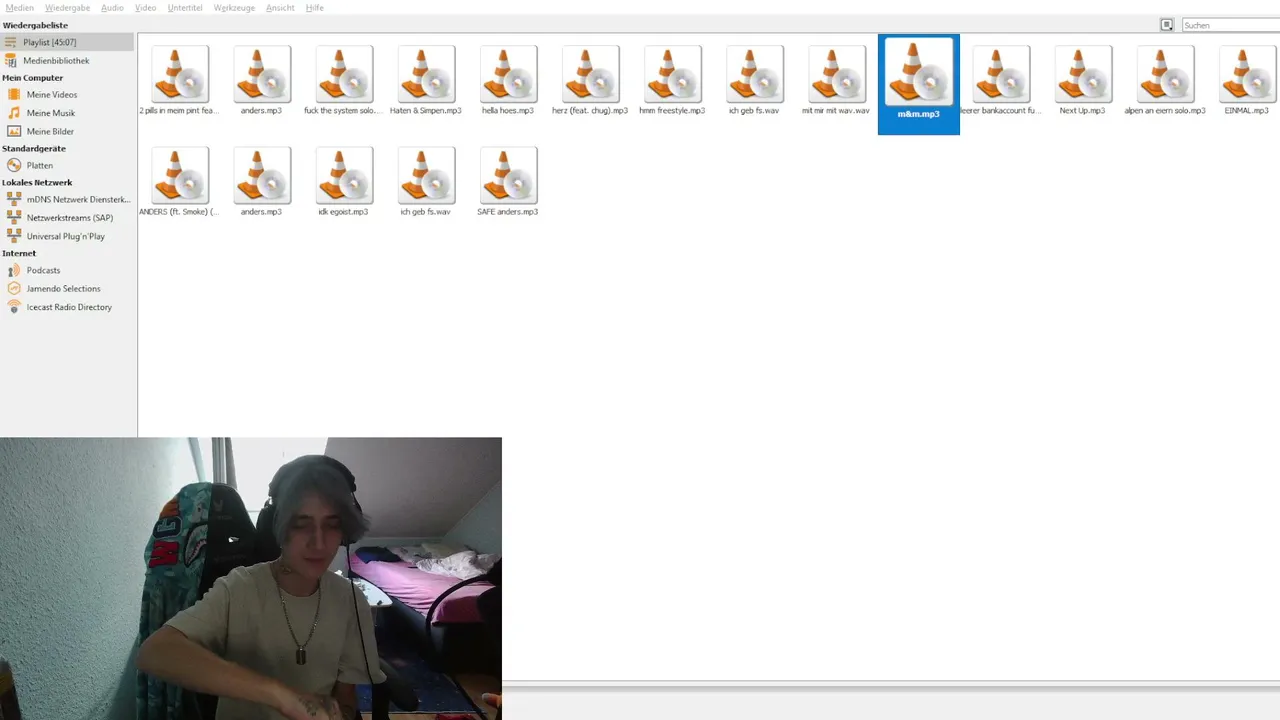Select Universal Plug'n'Play in the sidebar

(x=67, y=236)
